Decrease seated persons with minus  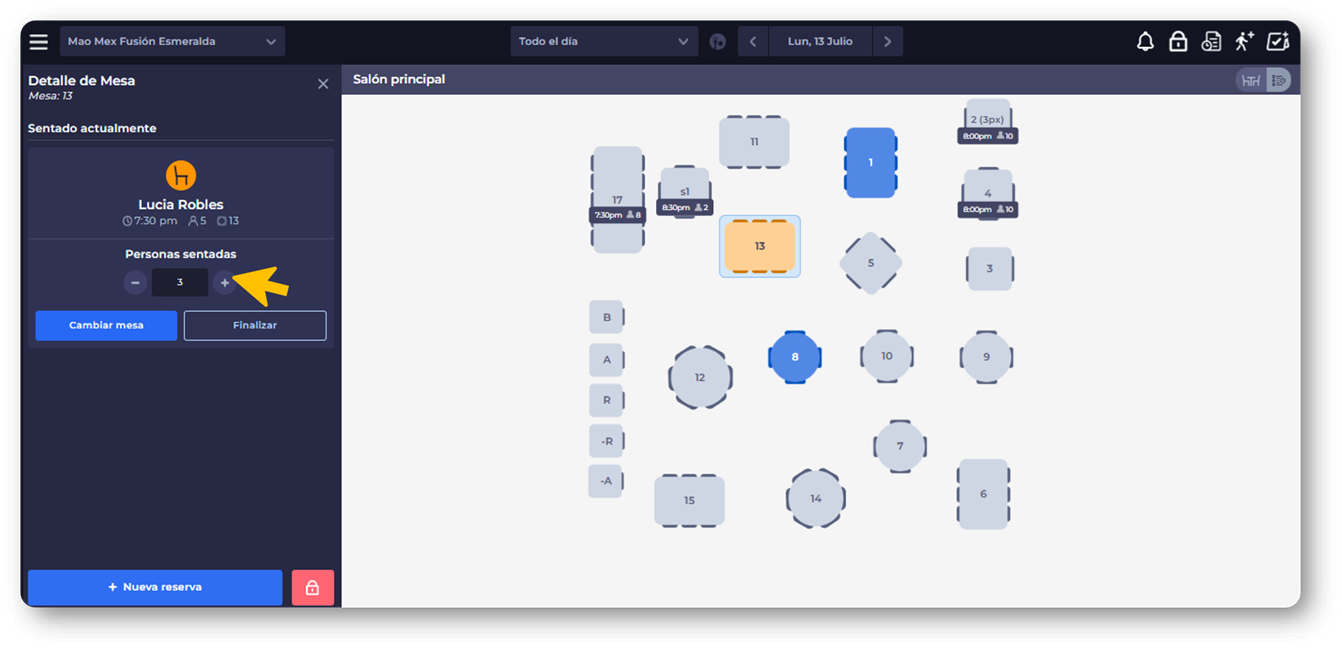[x=136, y=283]
